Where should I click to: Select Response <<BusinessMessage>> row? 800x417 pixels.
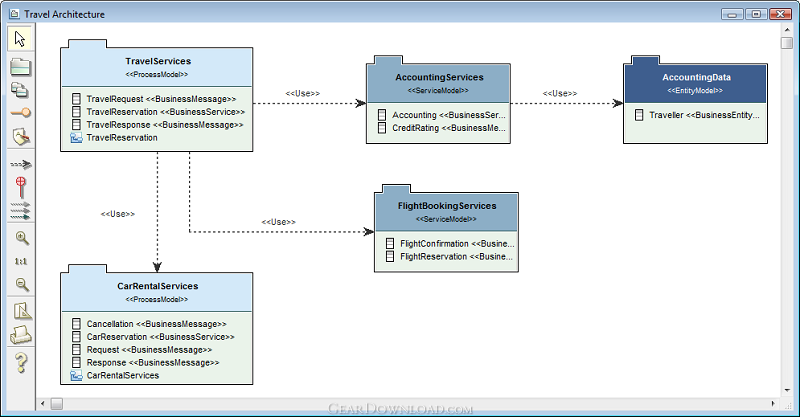click(x=146, y=362)
